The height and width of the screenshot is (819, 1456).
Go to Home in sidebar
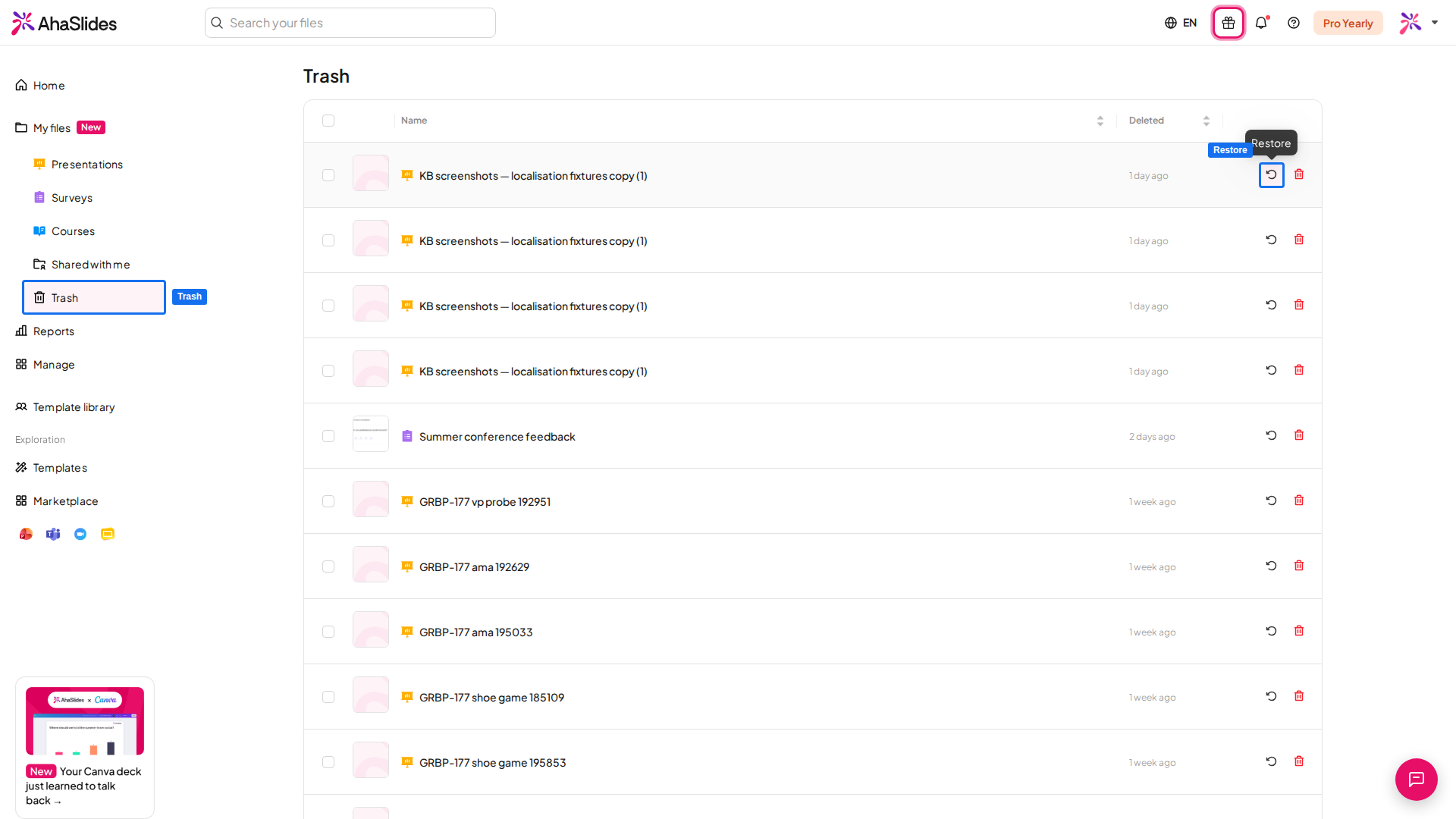point(40,86)
